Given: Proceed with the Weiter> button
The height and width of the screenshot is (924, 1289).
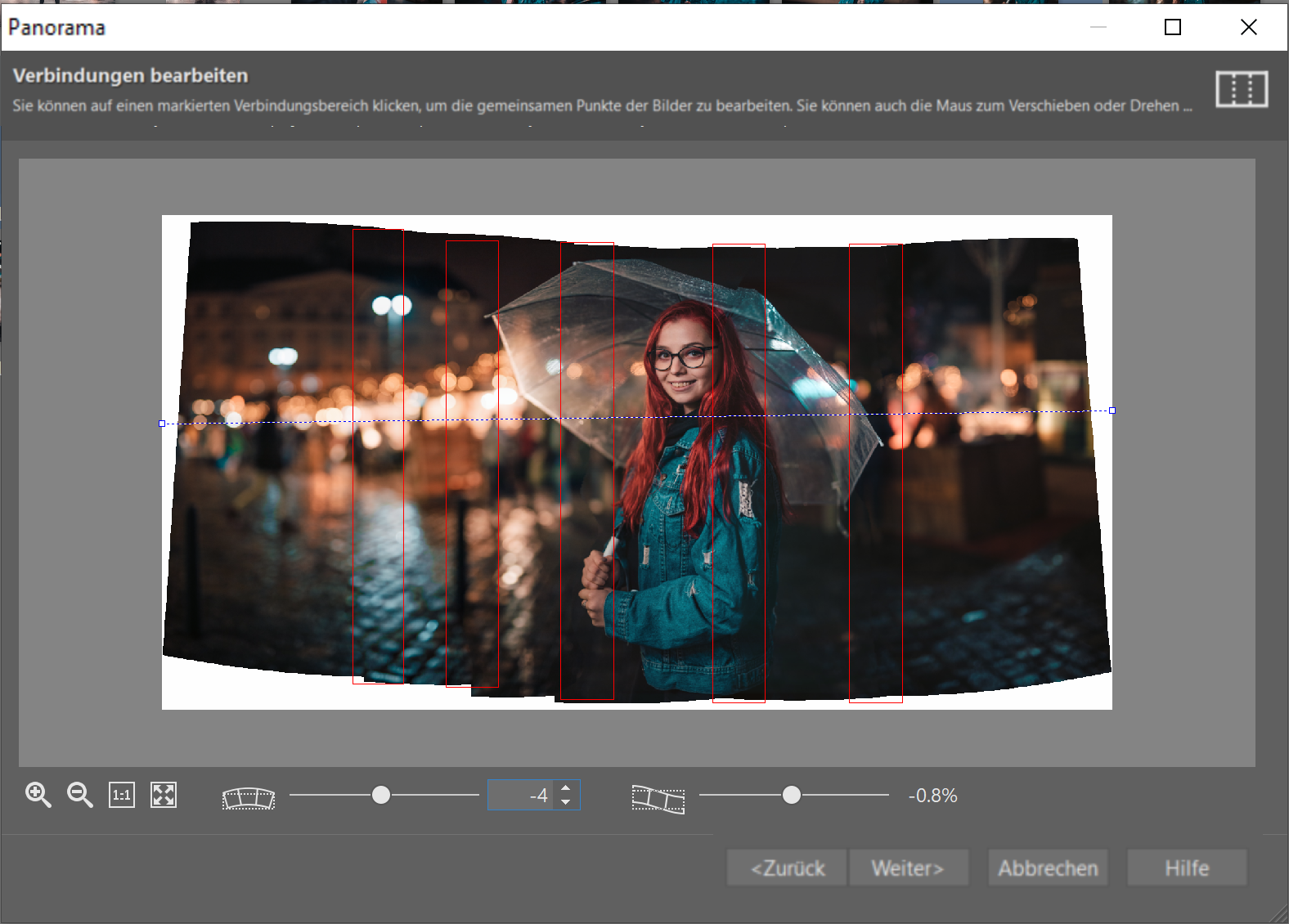Looking at the screenshot, I should 908,868.
